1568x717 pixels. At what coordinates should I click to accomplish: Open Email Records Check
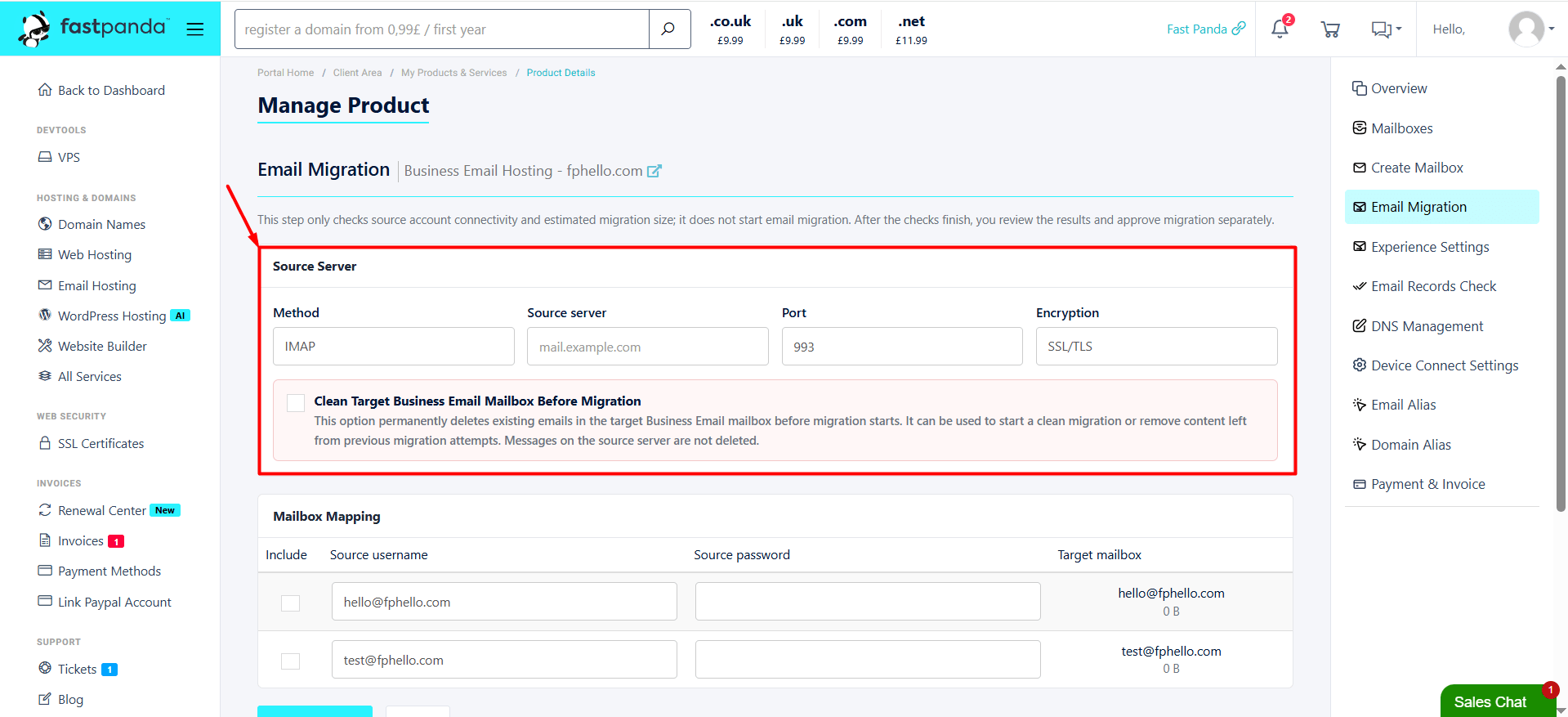(x=1424, y=286)
